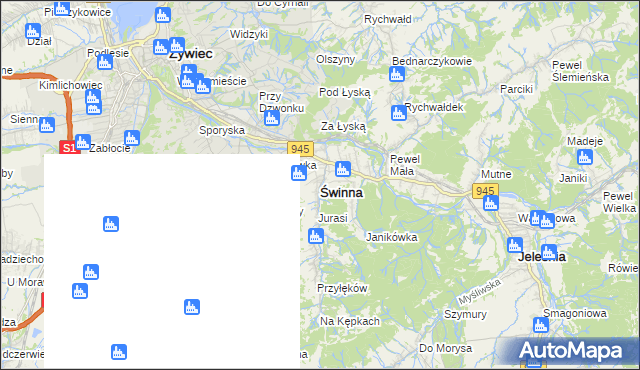
Task: Select the Janiki label
Action: tap(573, 178)
